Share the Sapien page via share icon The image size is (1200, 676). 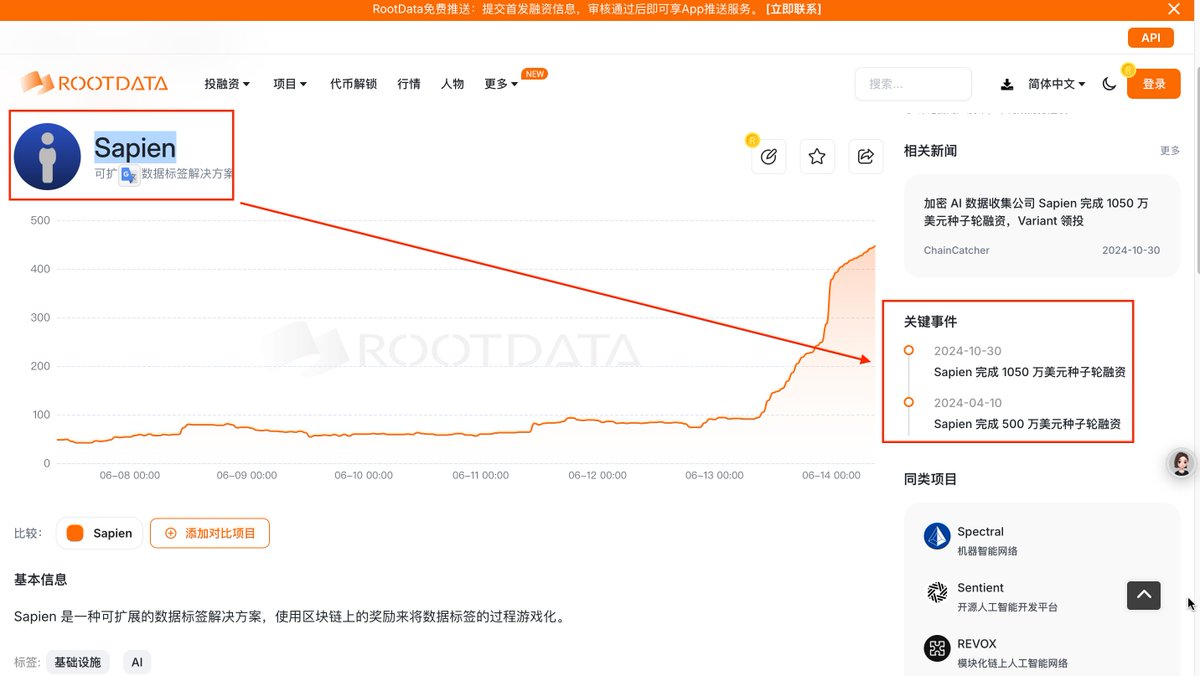866,156
